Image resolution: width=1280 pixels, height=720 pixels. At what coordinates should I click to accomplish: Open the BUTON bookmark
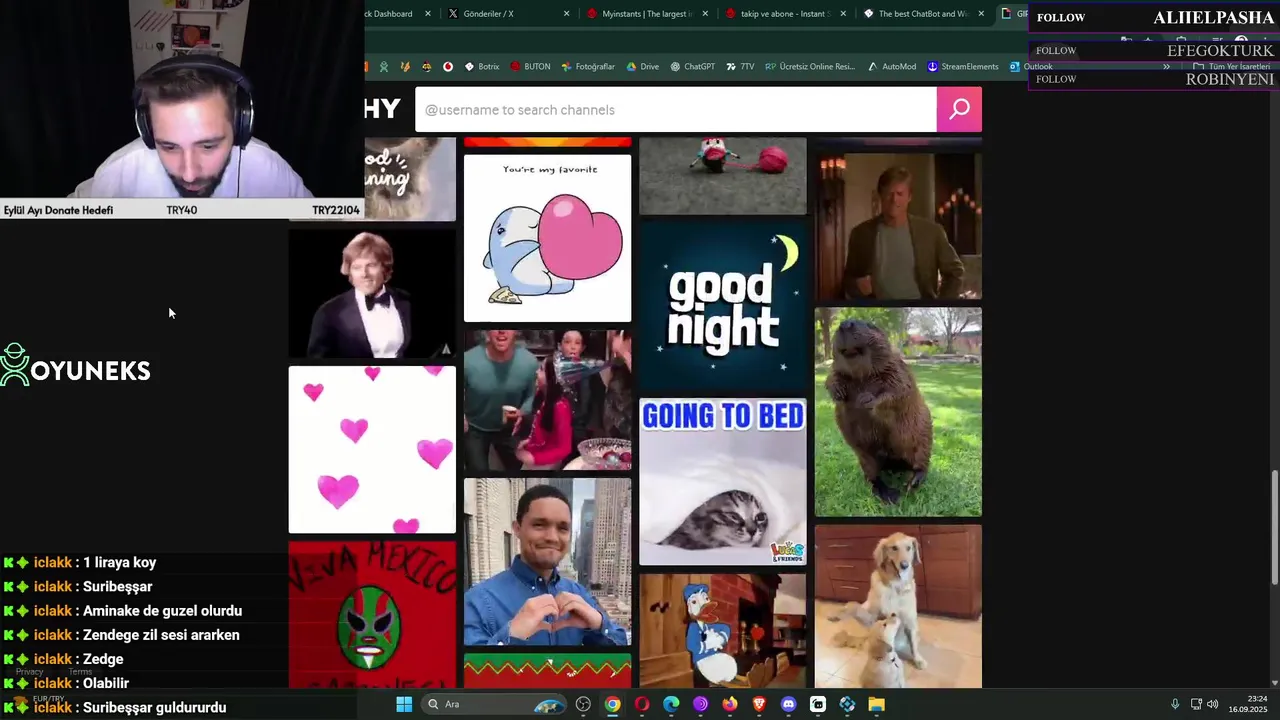(530, 67)
